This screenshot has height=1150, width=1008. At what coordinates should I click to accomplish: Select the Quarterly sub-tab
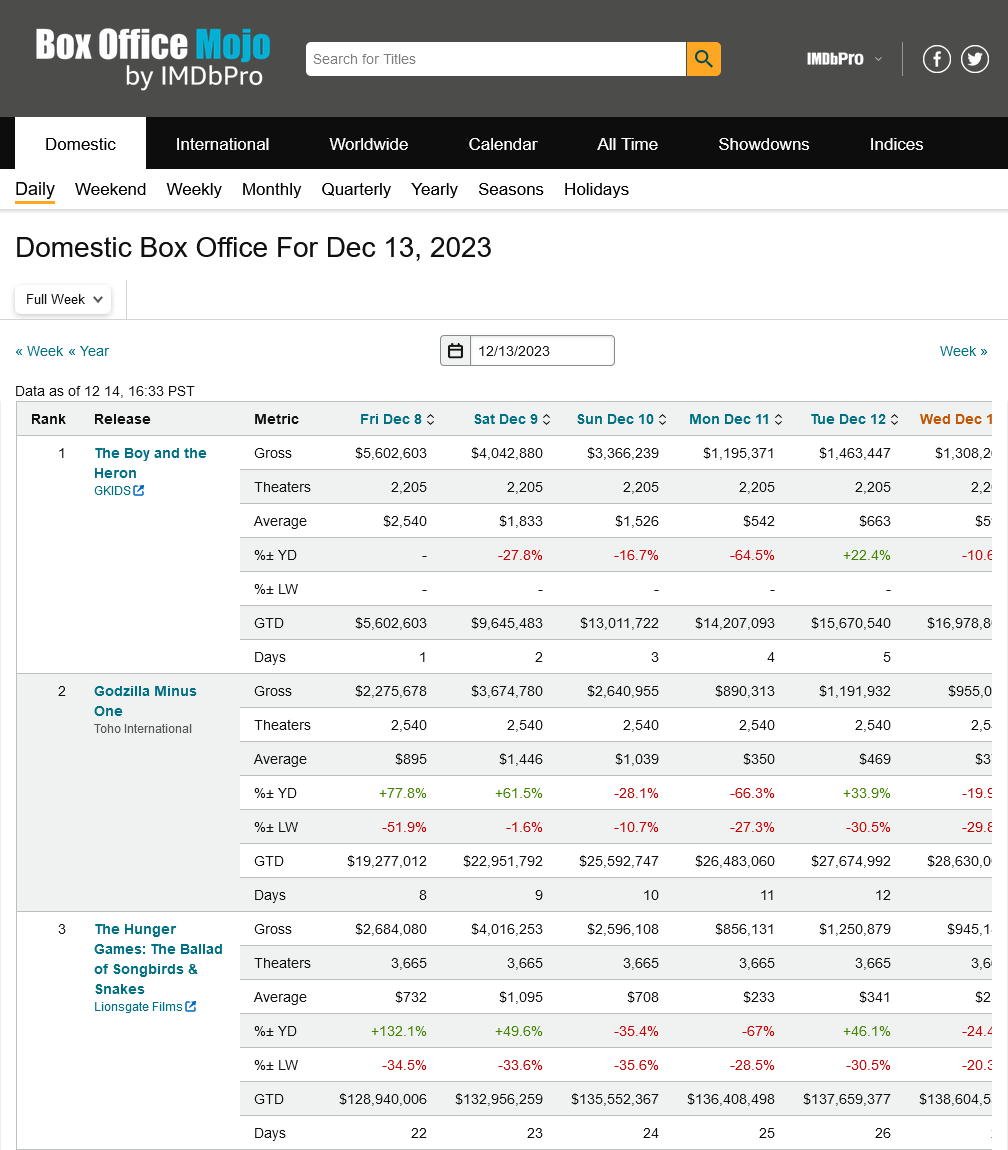(357, 189)
